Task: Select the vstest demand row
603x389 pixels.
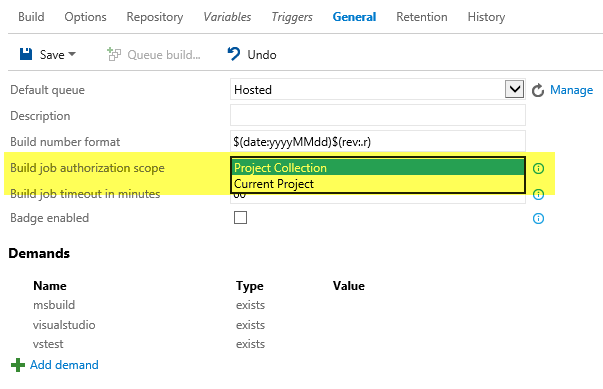Action: pos(48,344)
